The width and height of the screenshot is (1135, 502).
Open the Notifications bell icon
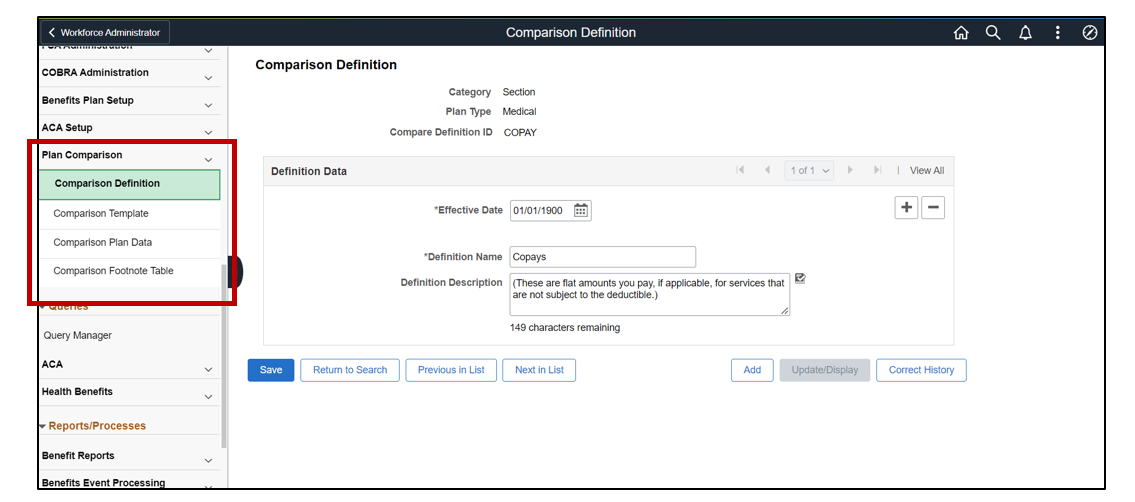coord(1025,33)
